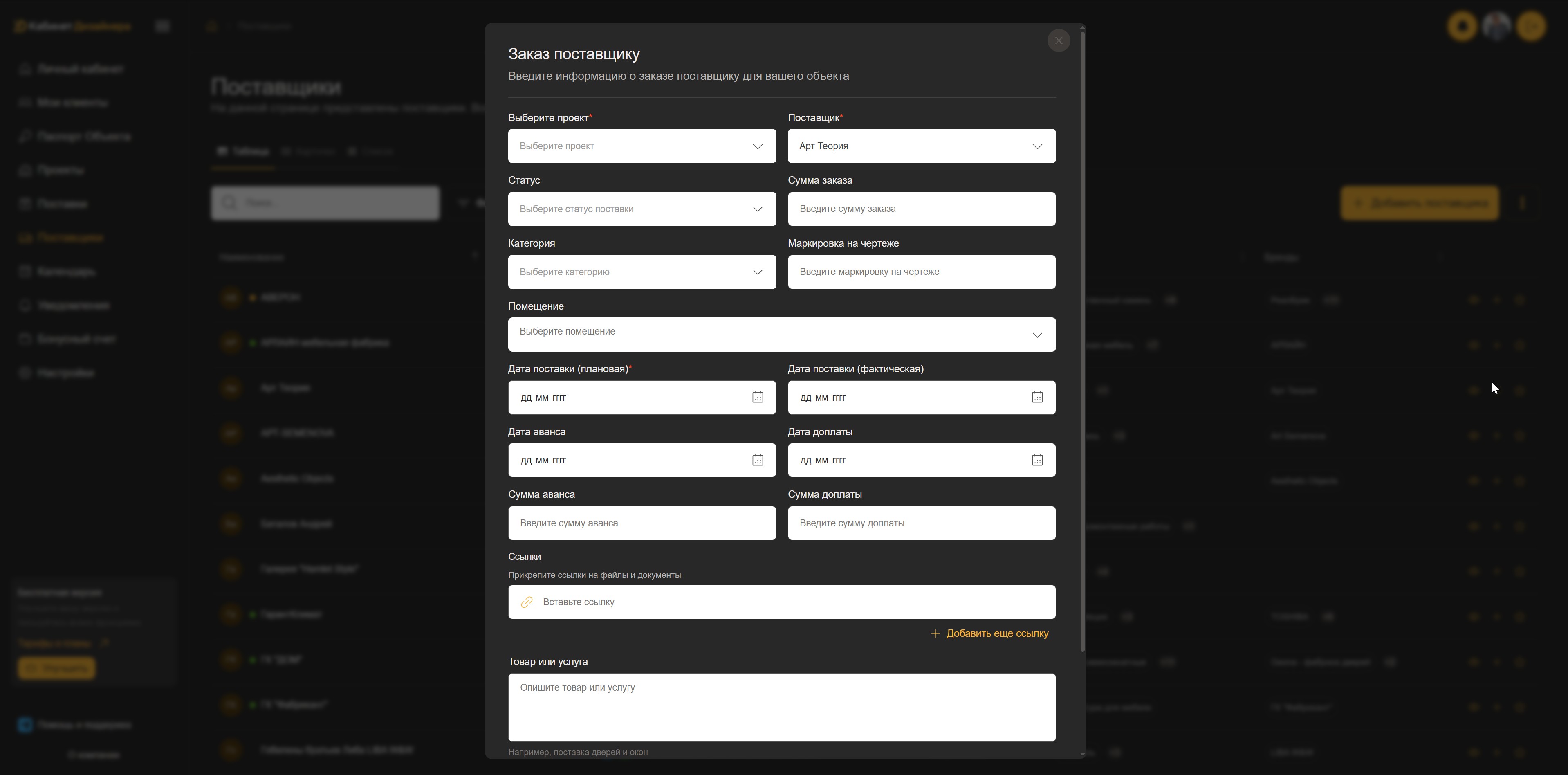Focus the Введите сумму аванса field
The height and width of the screenshot is (775, 1568).
pyautogui.click(x=642, y=523)
